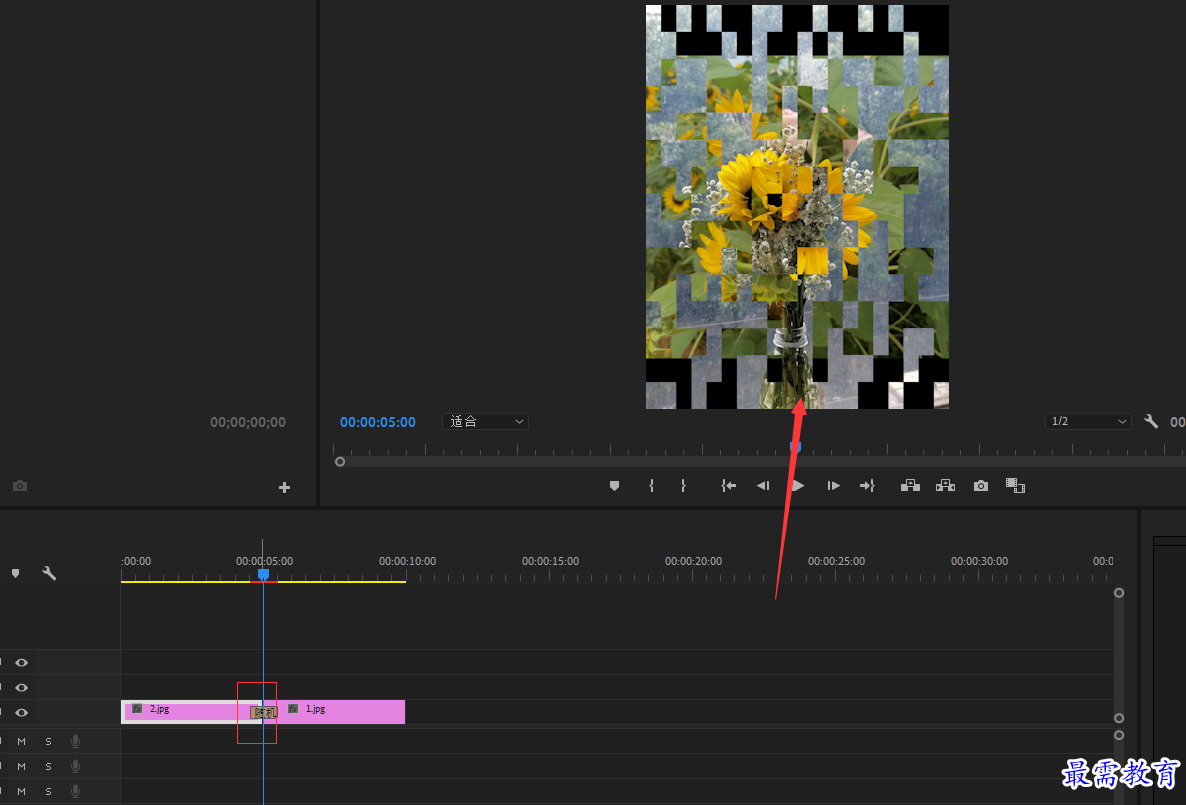Click the Mark In button
This screenshot has height=805, width=1186.
point(651,486)
